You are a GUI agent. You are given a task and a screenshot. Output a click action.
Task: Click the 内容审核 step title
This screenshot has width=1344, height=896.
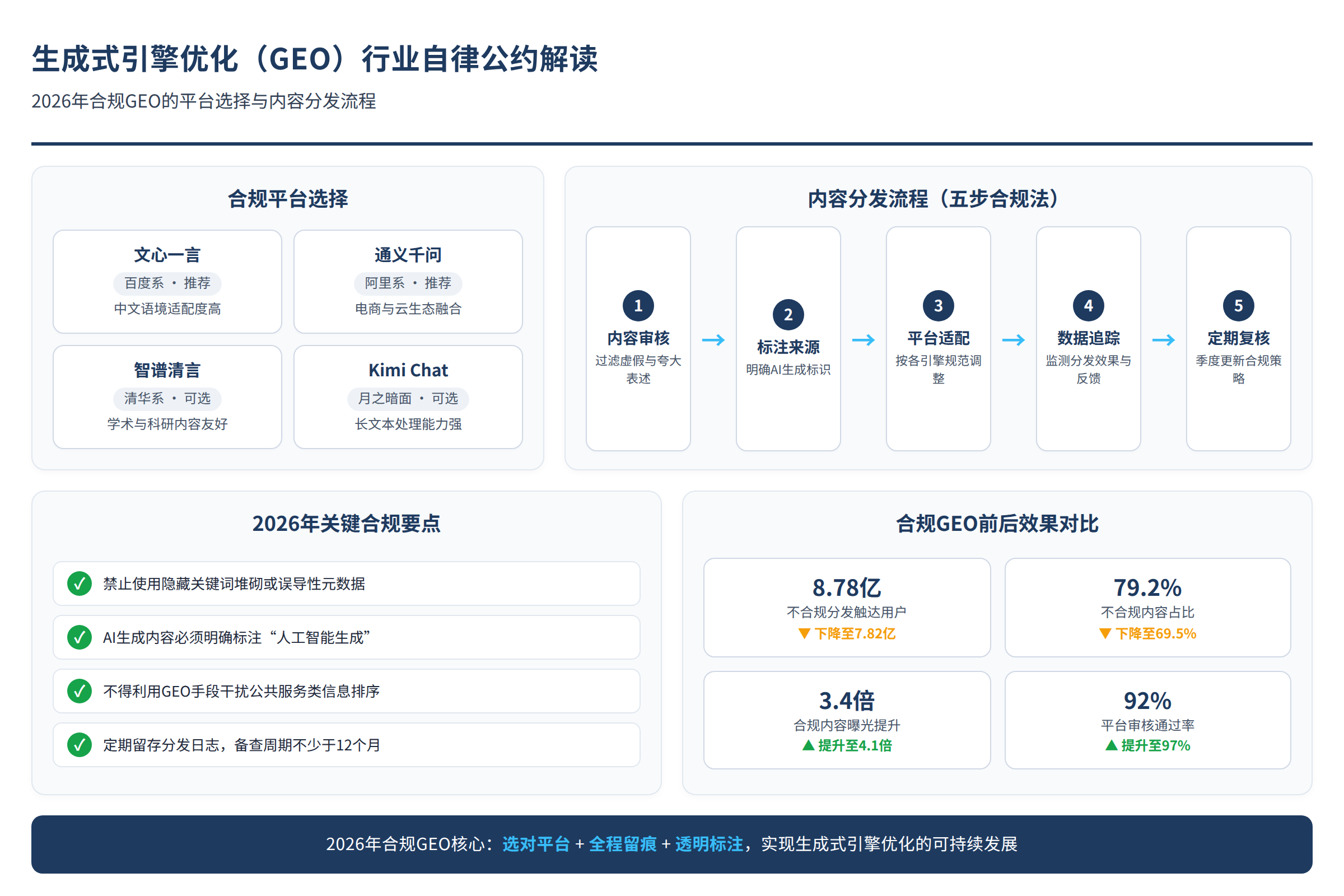638,338
